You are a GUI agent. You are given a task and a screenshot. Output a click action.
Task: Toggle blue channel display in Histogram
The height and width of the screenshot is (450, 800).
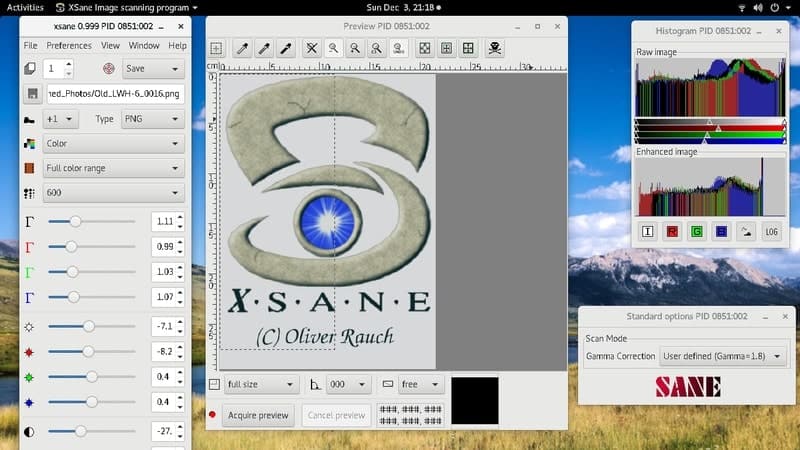click(x=721, y=232)
